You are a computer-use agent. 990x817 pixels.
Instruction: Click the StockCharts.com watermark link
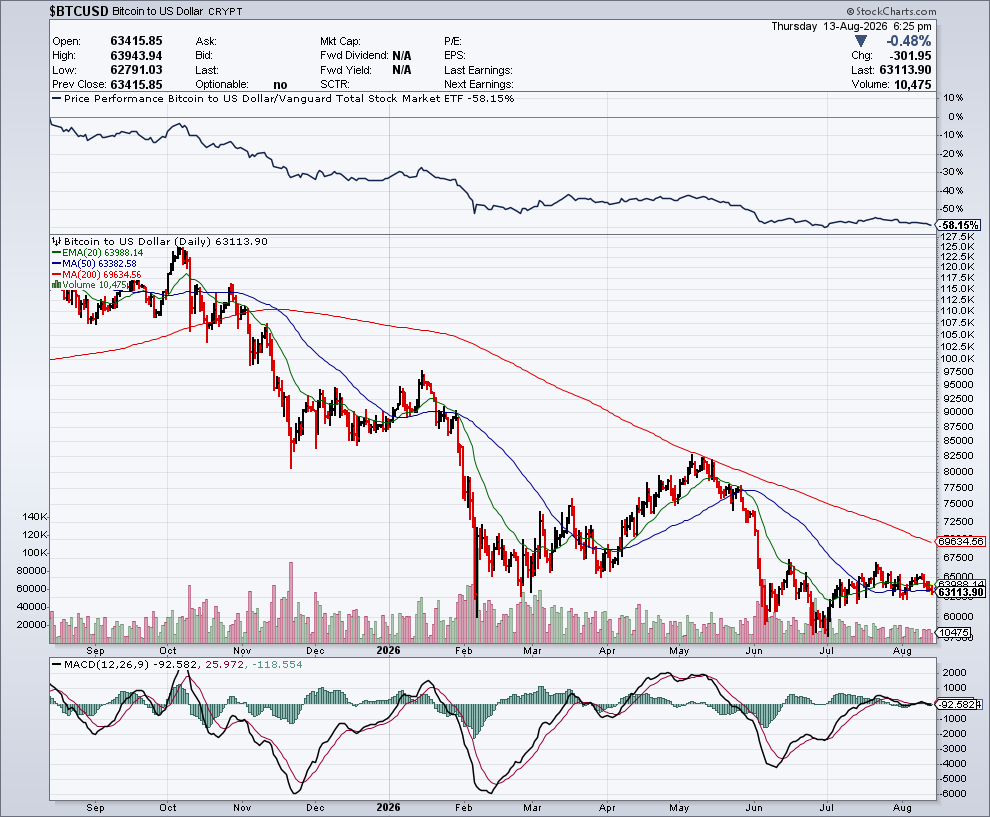pos(892,11)
